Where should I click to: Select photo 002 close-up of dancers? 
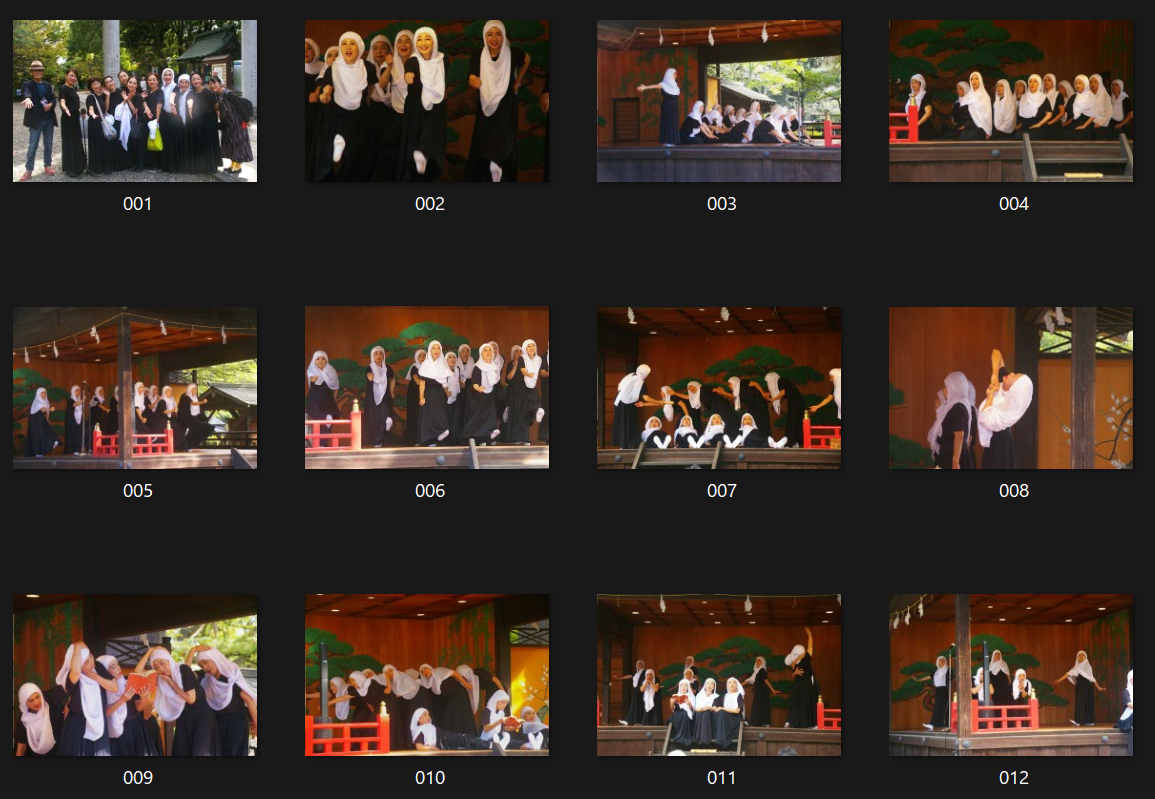point(427,101)
